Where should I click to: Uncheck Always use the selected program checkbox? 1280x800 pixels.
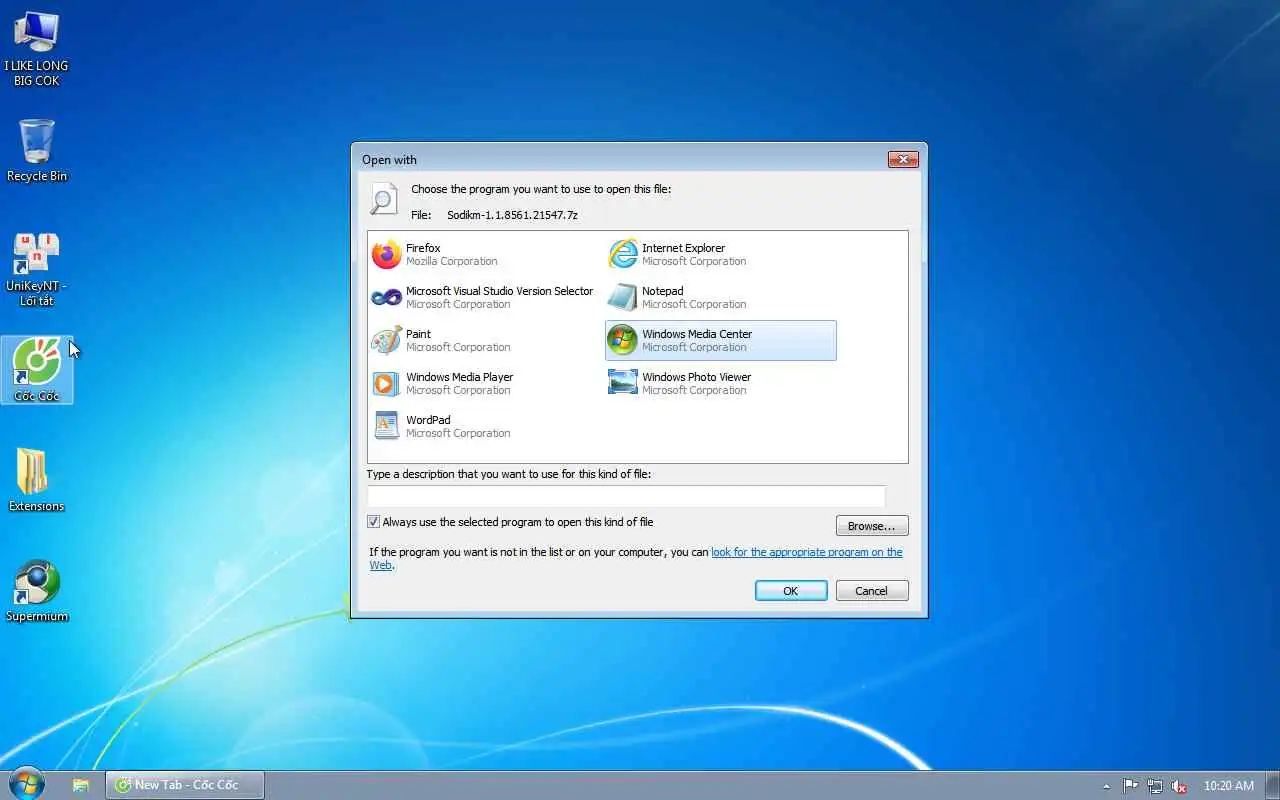tap(374, 522)
